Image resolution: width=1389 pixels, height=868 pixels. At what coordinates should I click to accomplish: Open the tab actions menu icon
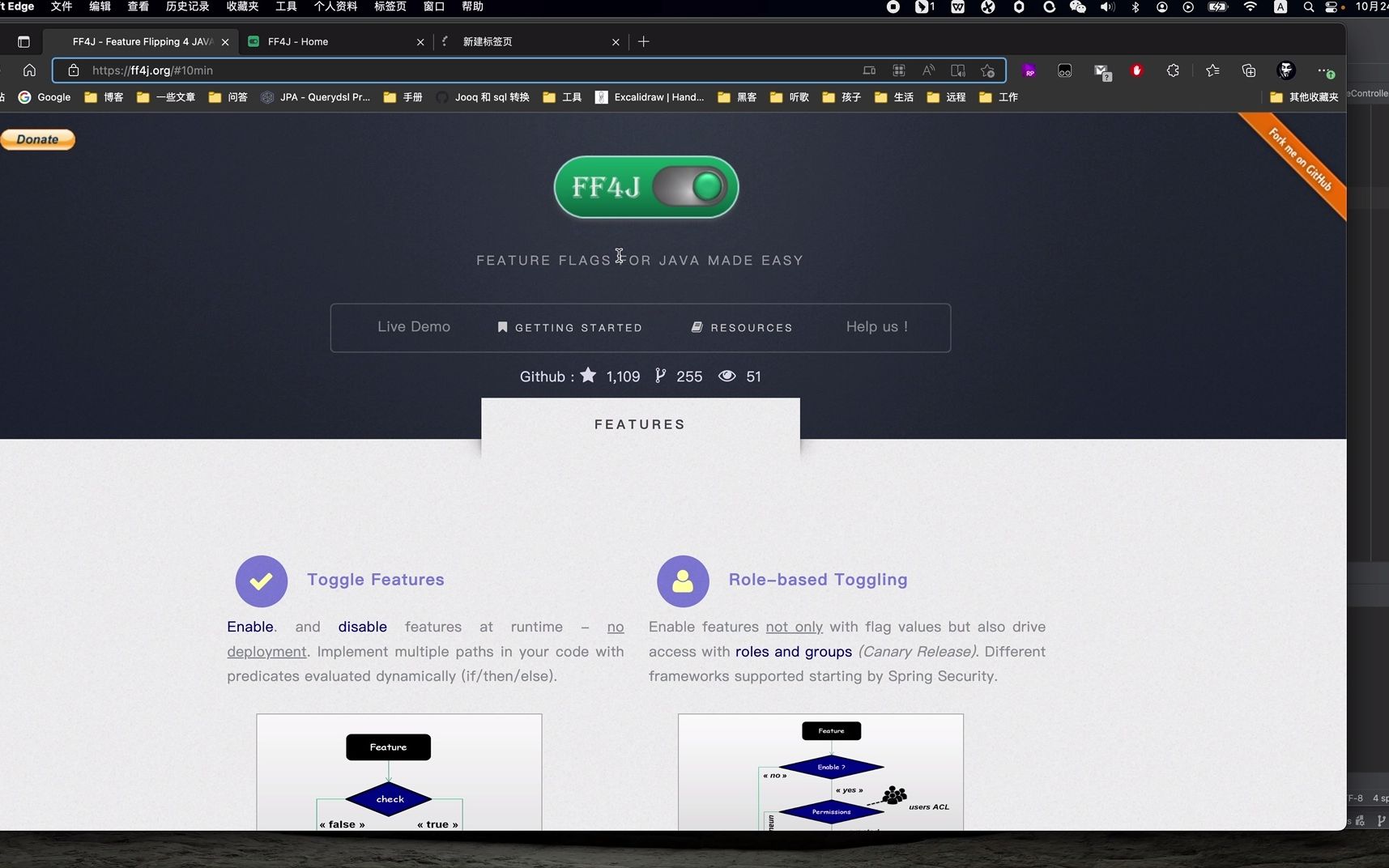[x=23, y=41]
